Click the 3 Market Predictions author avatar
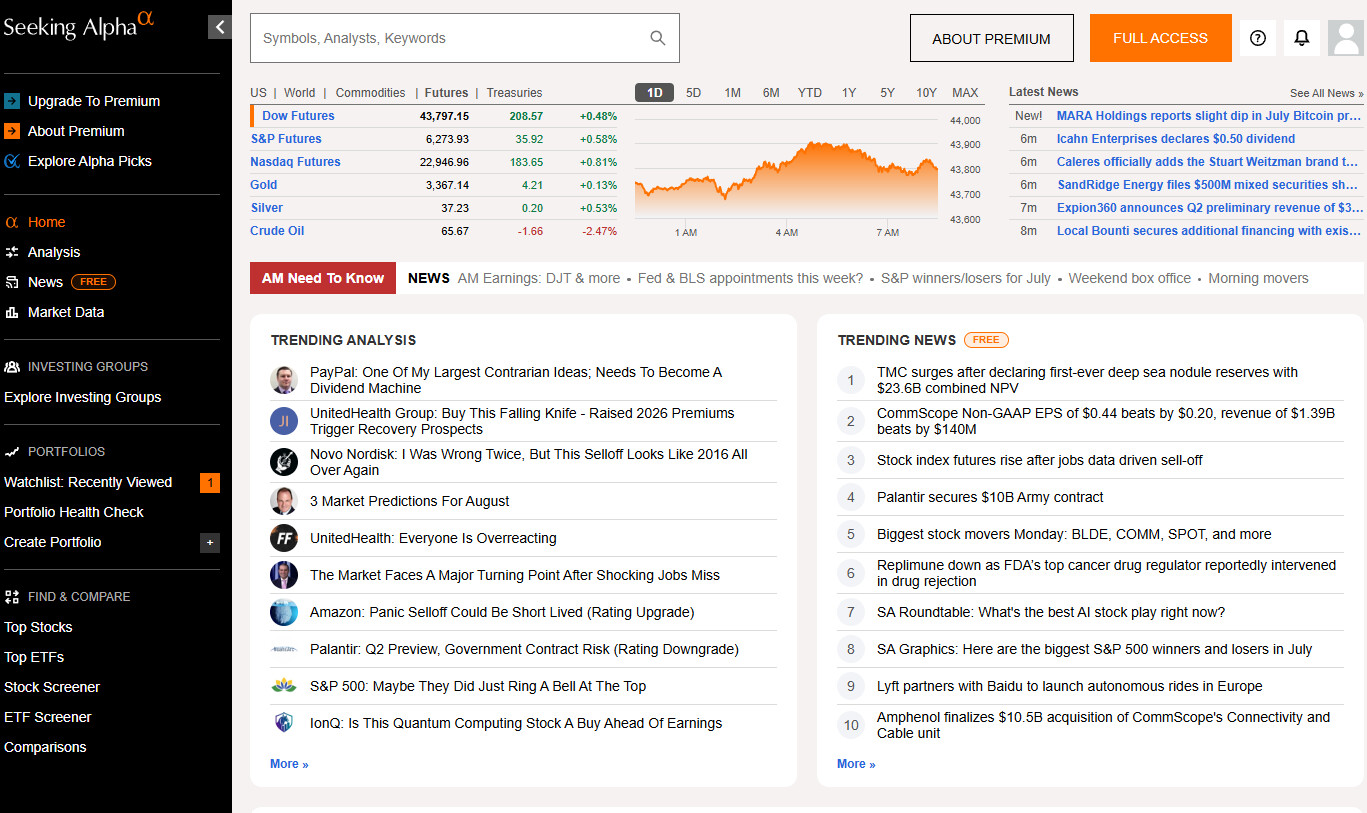This screenshot has width=1367, height=813. click(x=284, y=501)
